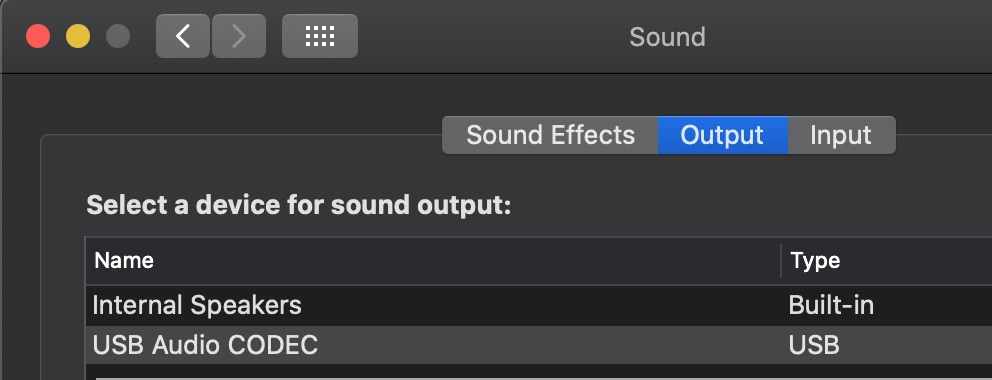
Task: Click the divider between Name and Type columns
Action: tap(781, 260)
